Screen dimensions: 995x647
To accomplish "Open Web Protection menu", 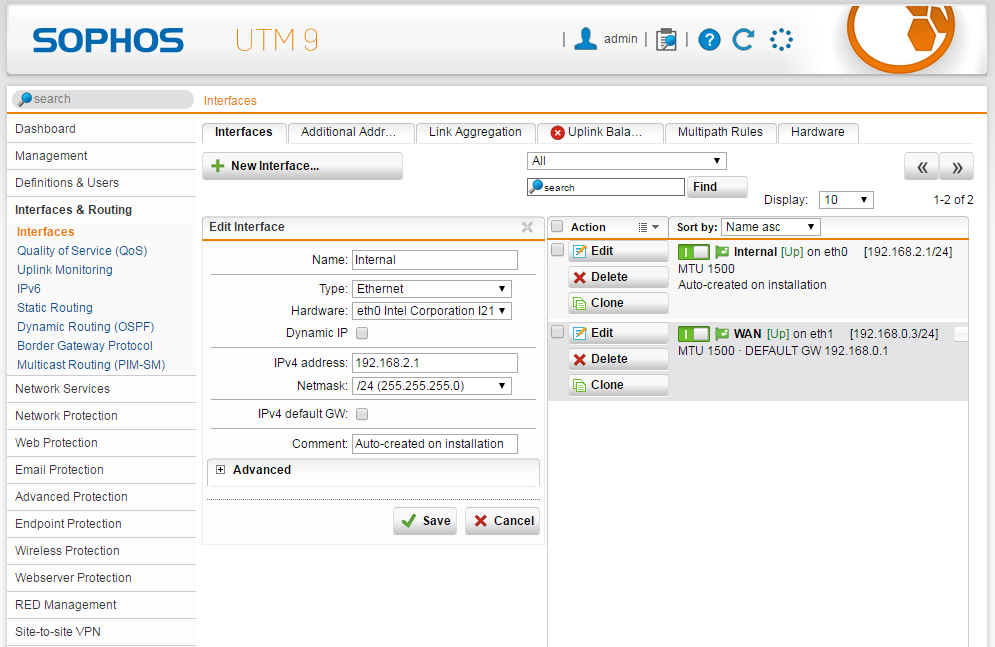I will [102, 443].
